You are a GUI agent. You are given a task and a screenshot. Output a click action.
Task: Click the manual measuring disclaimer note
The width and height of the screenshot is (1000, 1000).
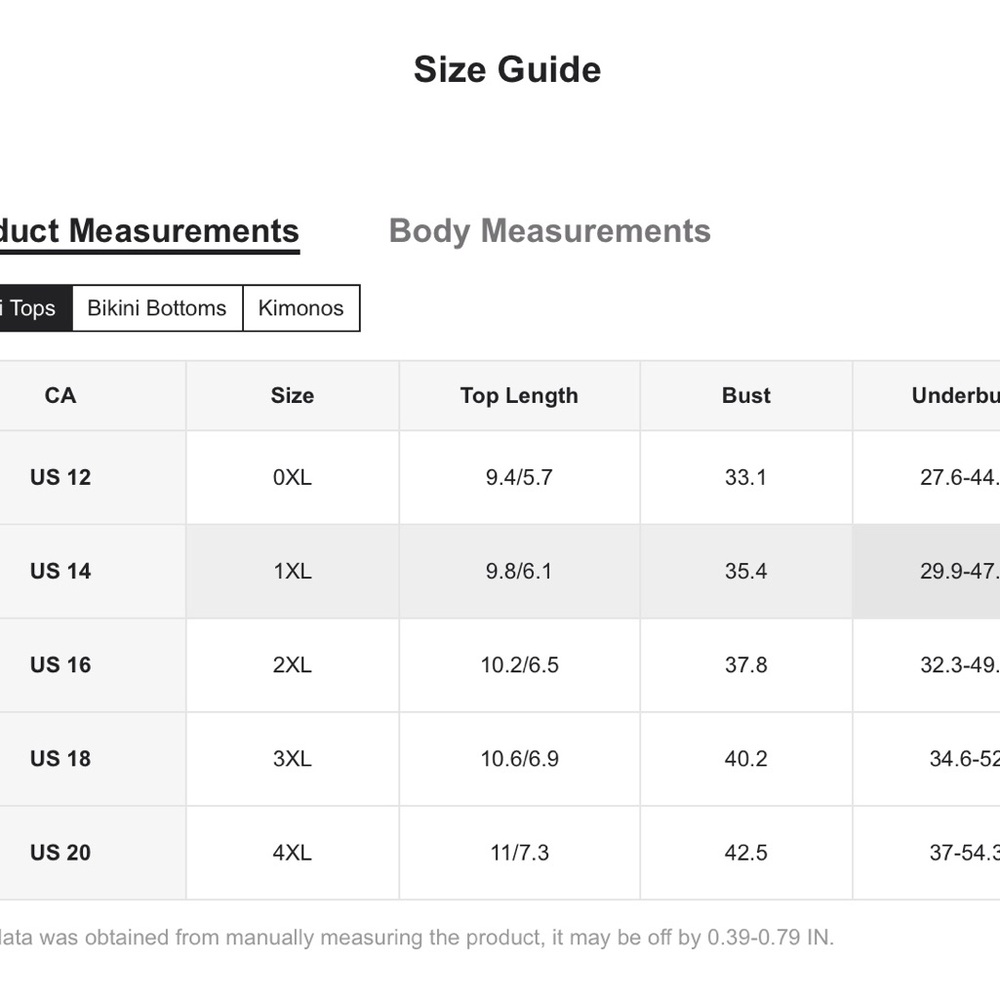(x=416, y=938)
